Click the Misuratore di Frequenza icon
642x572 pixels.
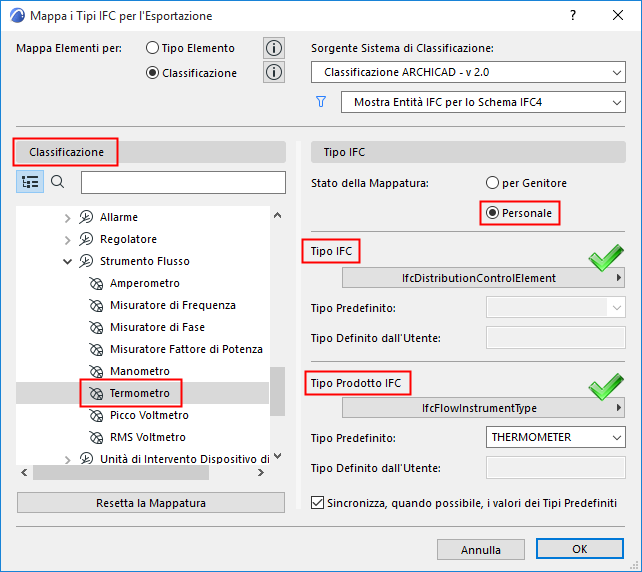(x=96, y=305)
